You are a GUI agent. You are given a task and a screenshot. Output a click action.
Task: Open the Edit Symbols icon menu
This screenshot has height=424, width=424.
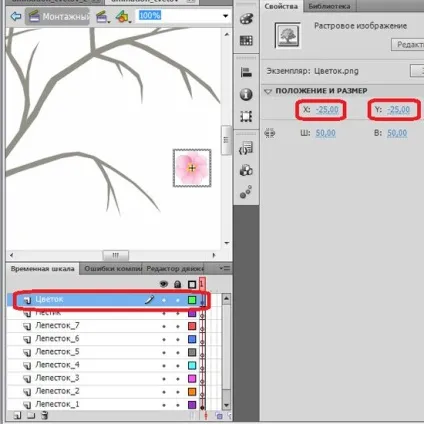pos(123,17)
